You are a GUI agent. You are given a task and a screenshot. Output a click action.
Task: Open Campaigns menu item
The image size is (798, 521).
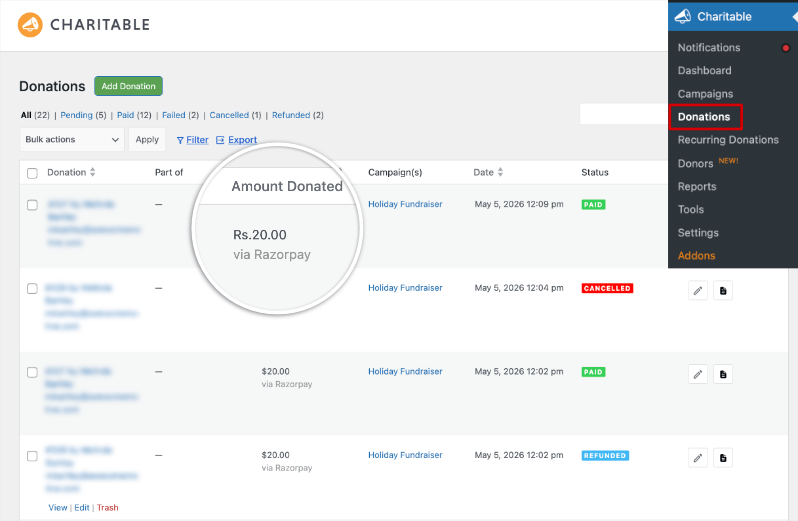pos(705,94)
